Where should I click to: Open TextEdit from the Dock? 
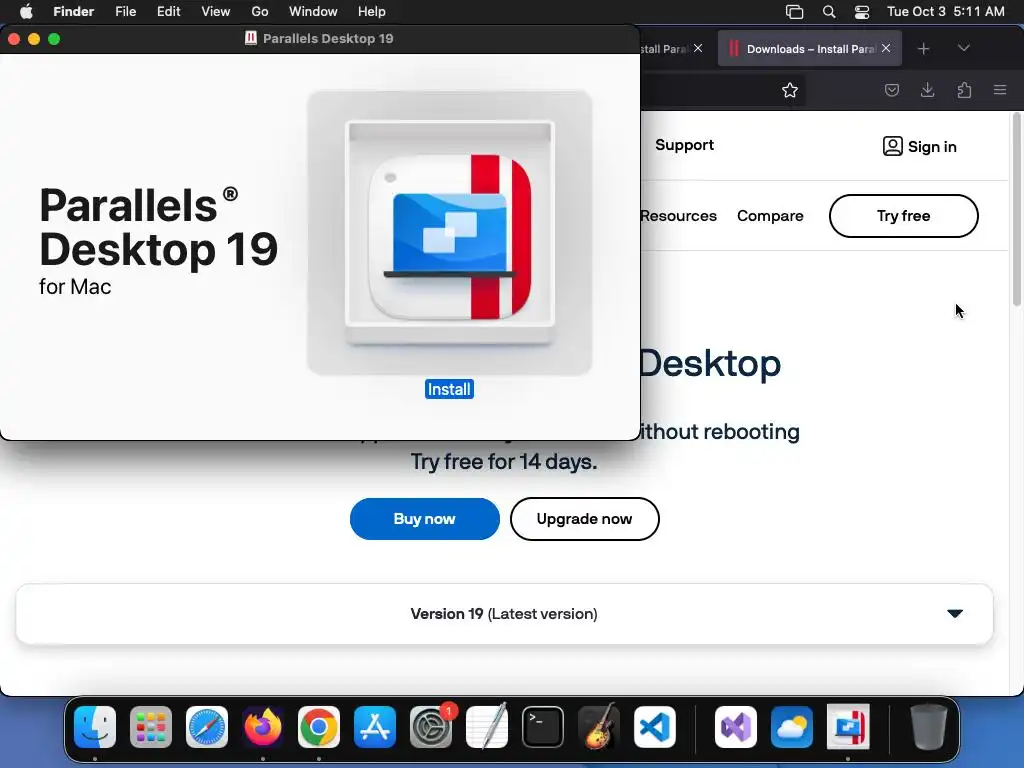pyautogui.click(x=487, y=727)
